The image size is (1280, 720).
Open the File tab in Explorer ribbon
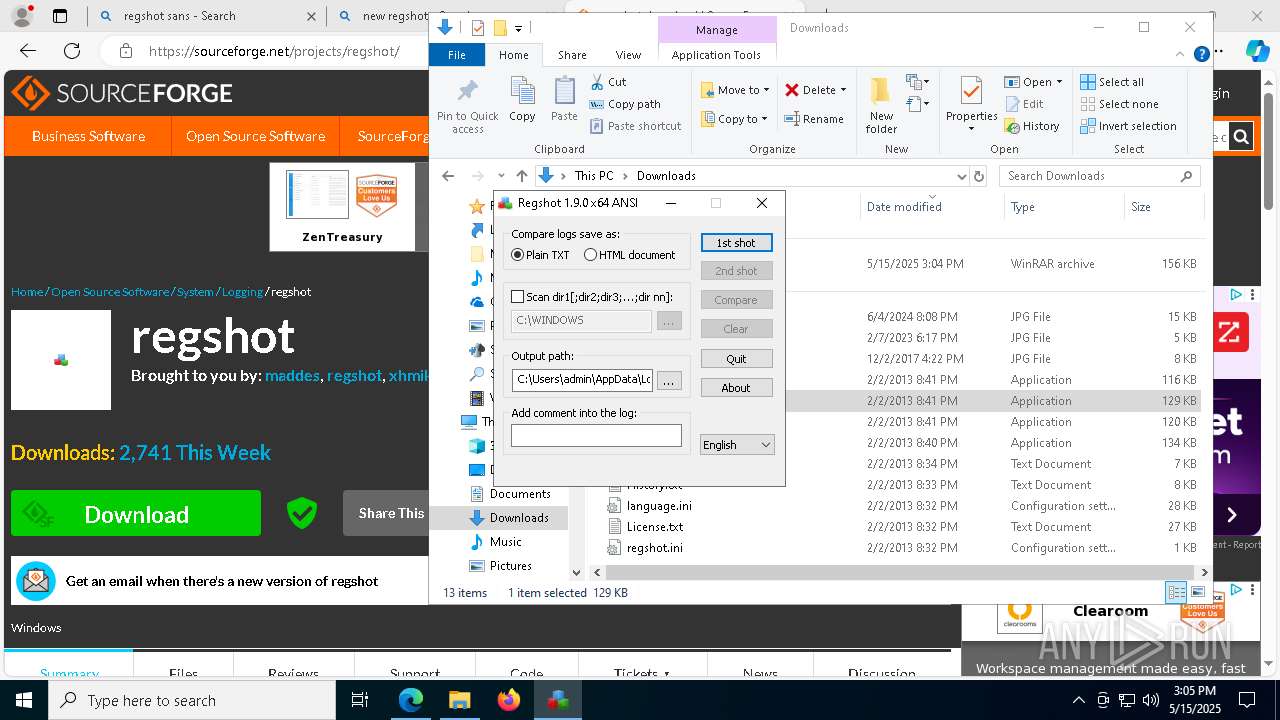coord(456,55)
